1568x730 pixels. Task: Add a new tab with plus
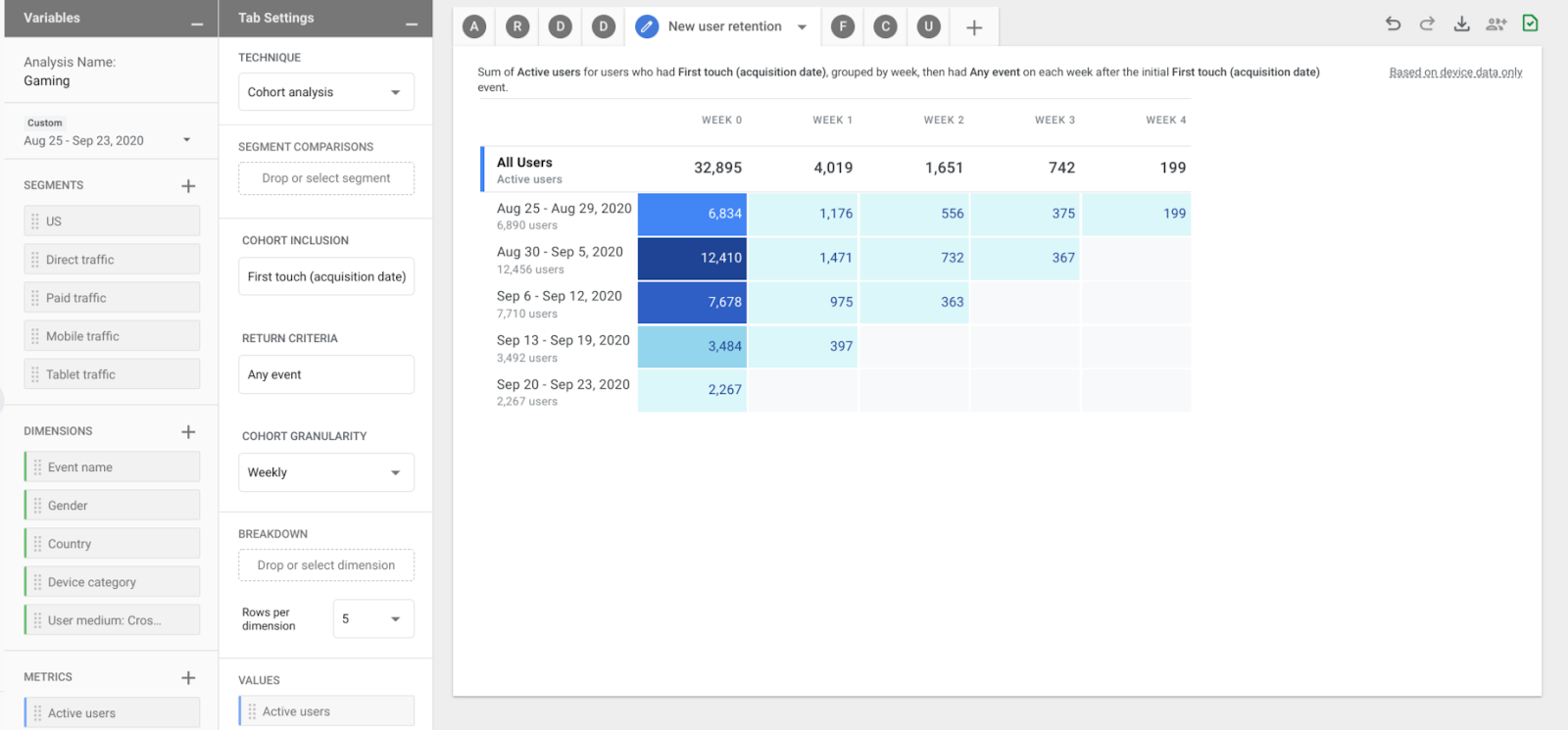click(974, 27)
